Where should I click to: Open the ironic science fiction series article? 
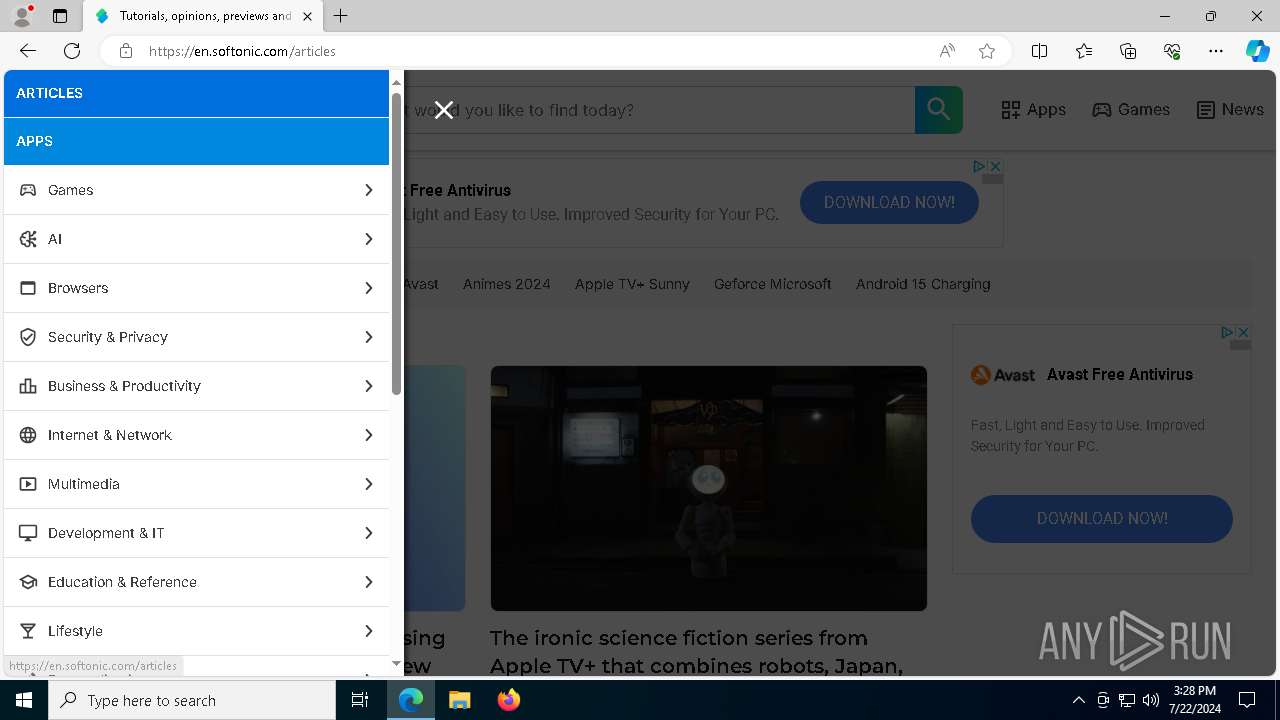[x=696, y=651]
